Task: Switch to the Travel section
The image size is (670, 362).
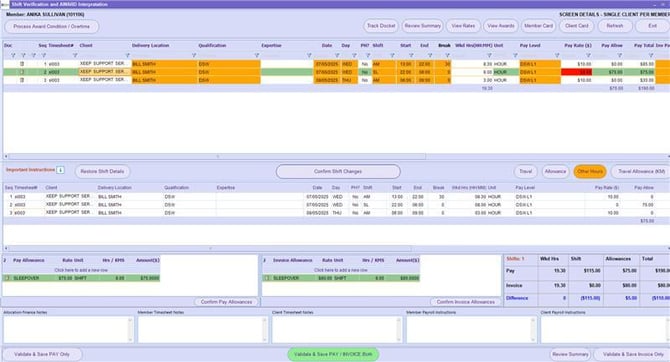Action: pyautogui.click(x=526, y=171)
